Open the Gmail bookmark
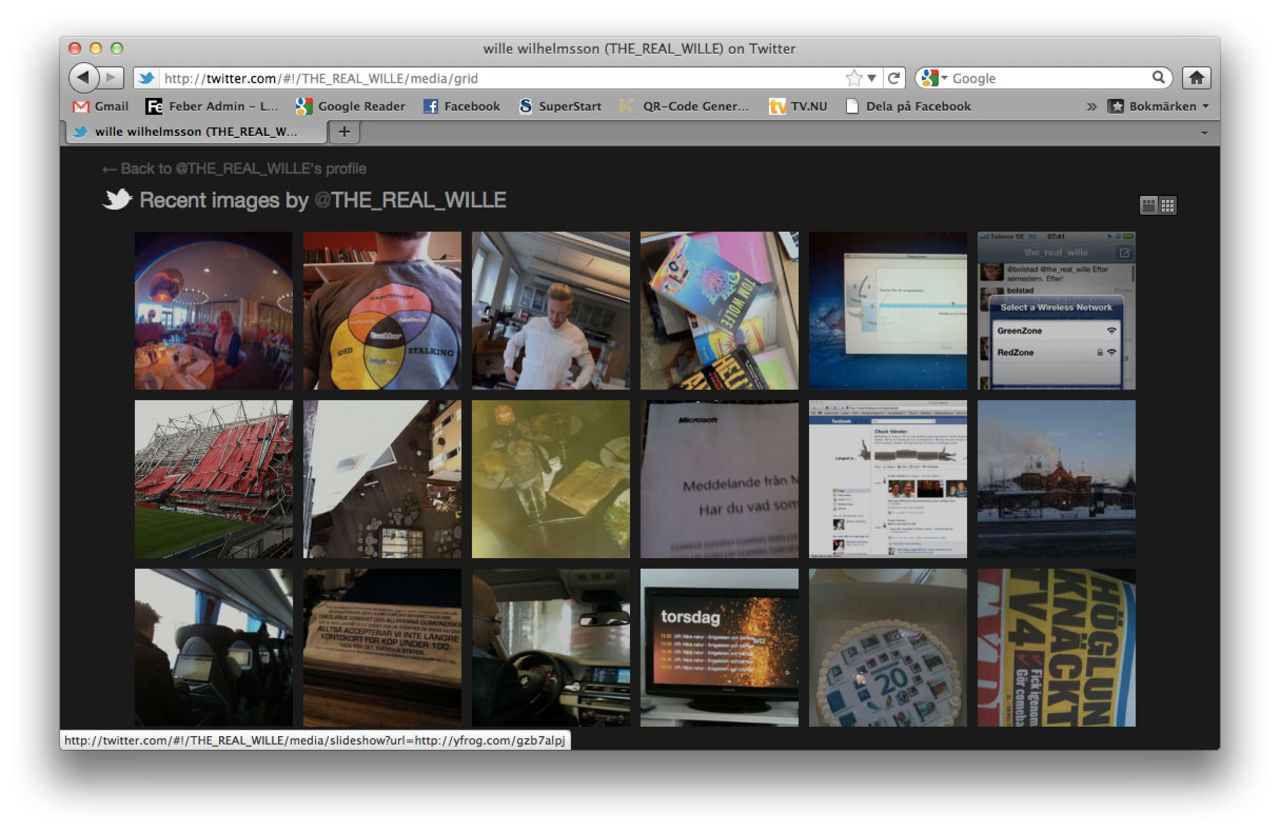 [101, 106]
